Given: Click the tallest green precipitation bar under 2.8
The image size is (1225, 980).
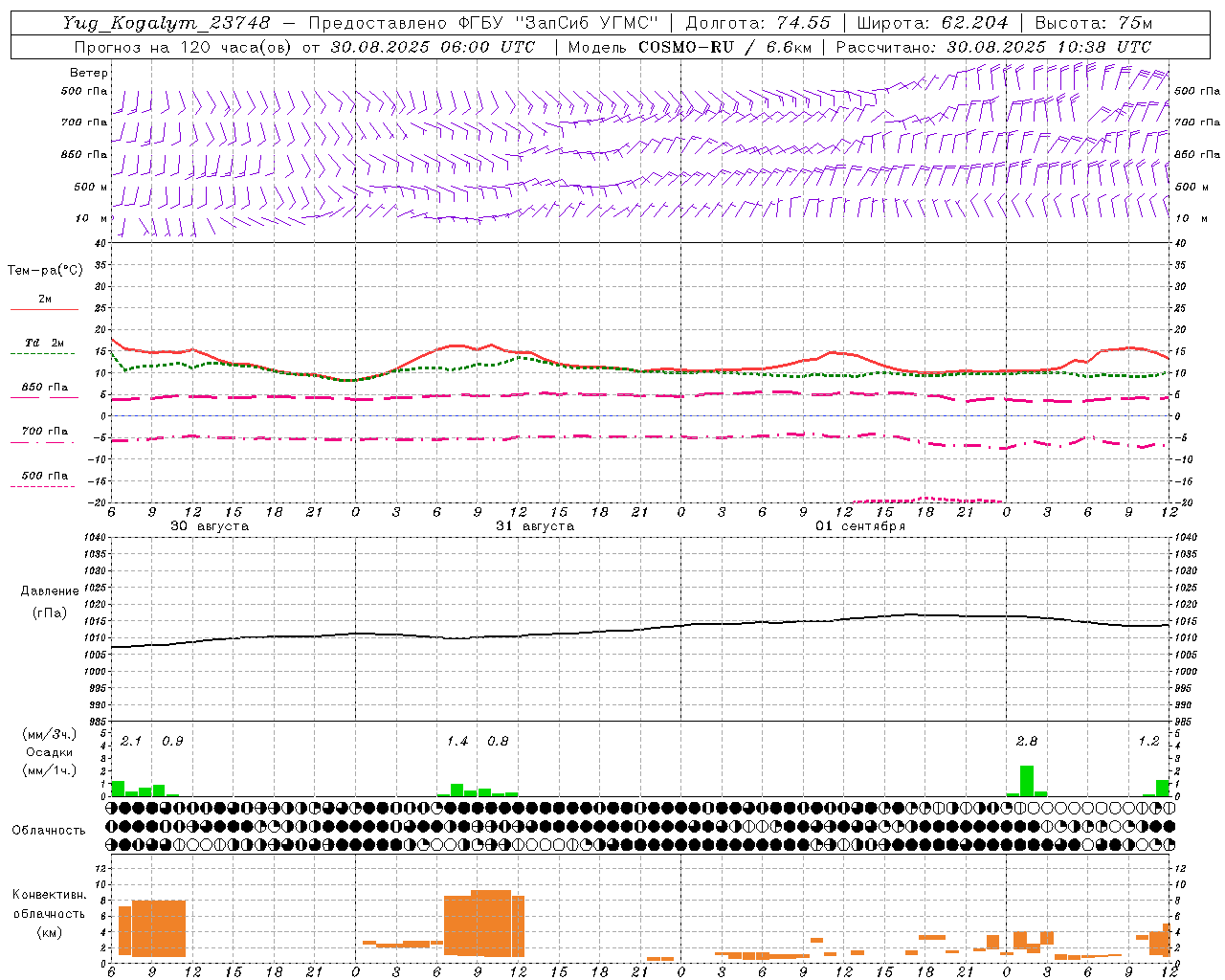Looking at the screenshot, I should (x=1027, y=781).
